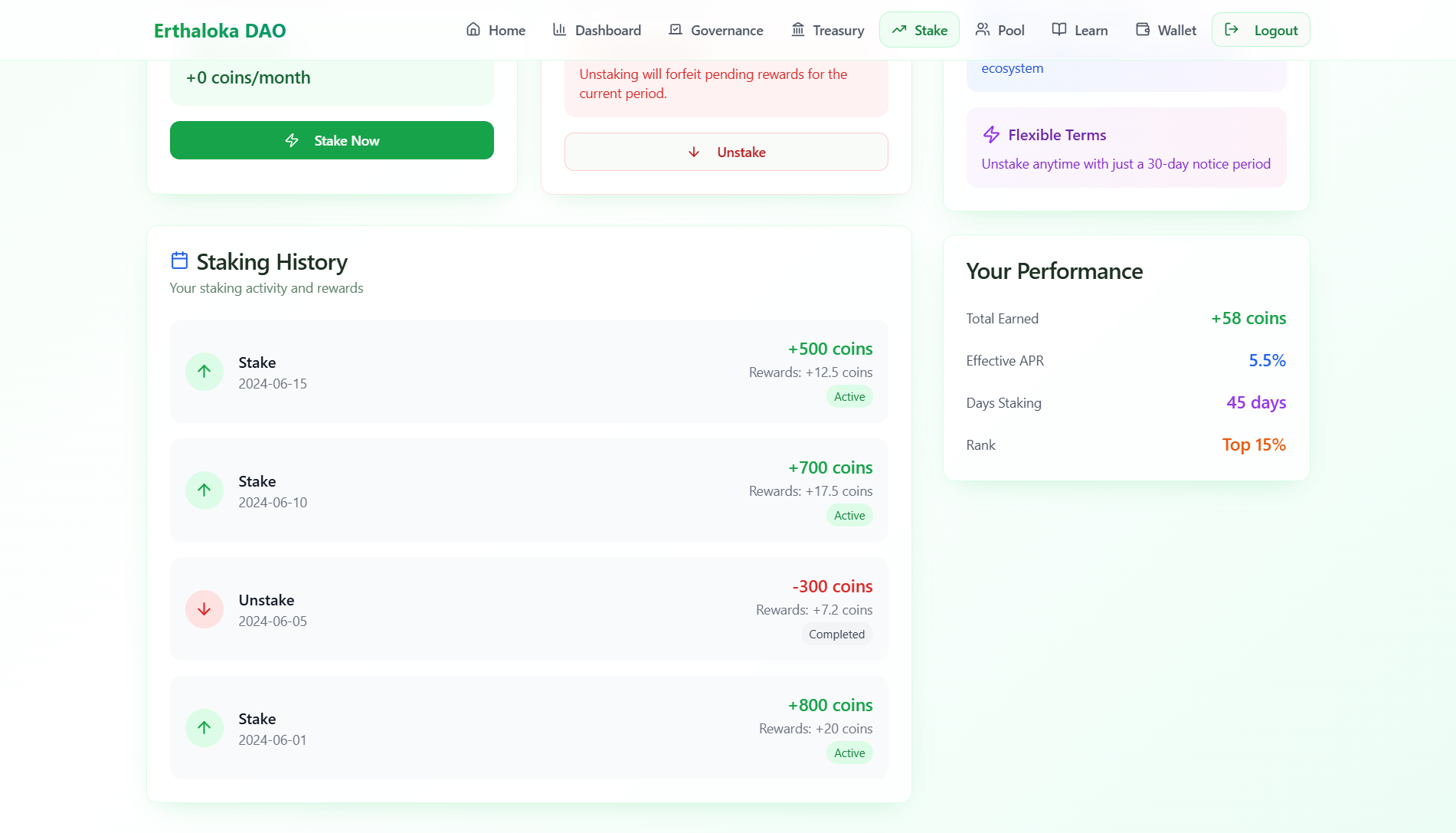Click the lightning icon inside Stake Now

click(x=292, y=140)
